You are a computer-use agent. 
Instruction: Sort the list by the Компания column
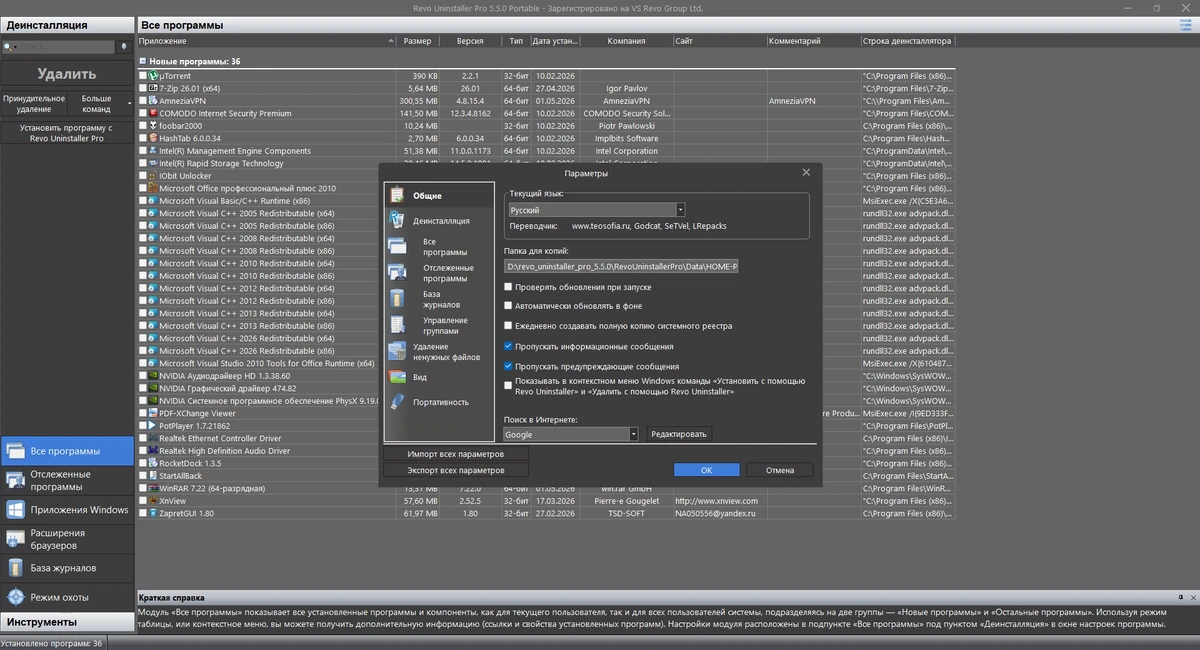pos(627,41)
